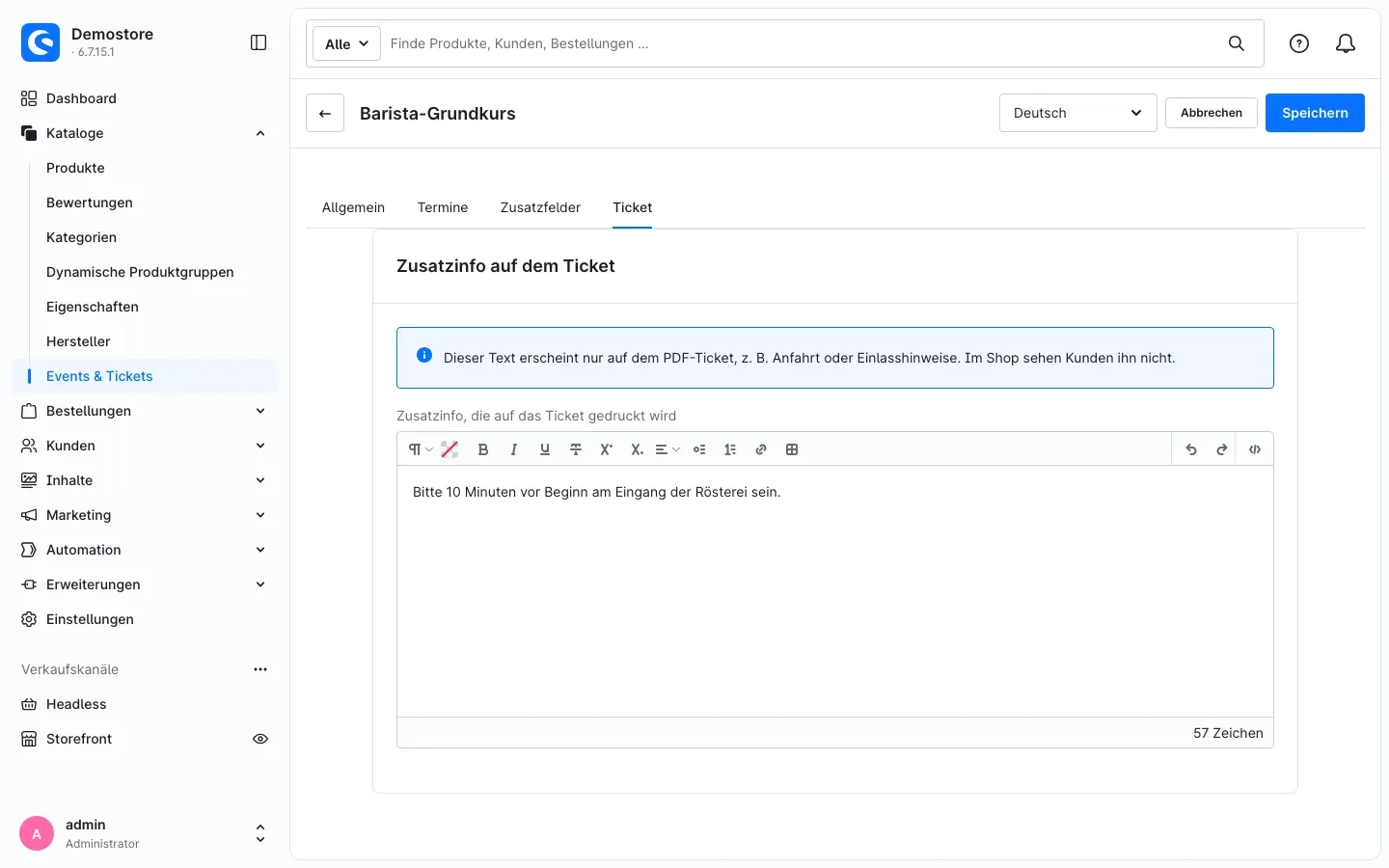This screenshot has height=868, width=1389.
Task: Open the help icon in header
Action: point(1299,43)
